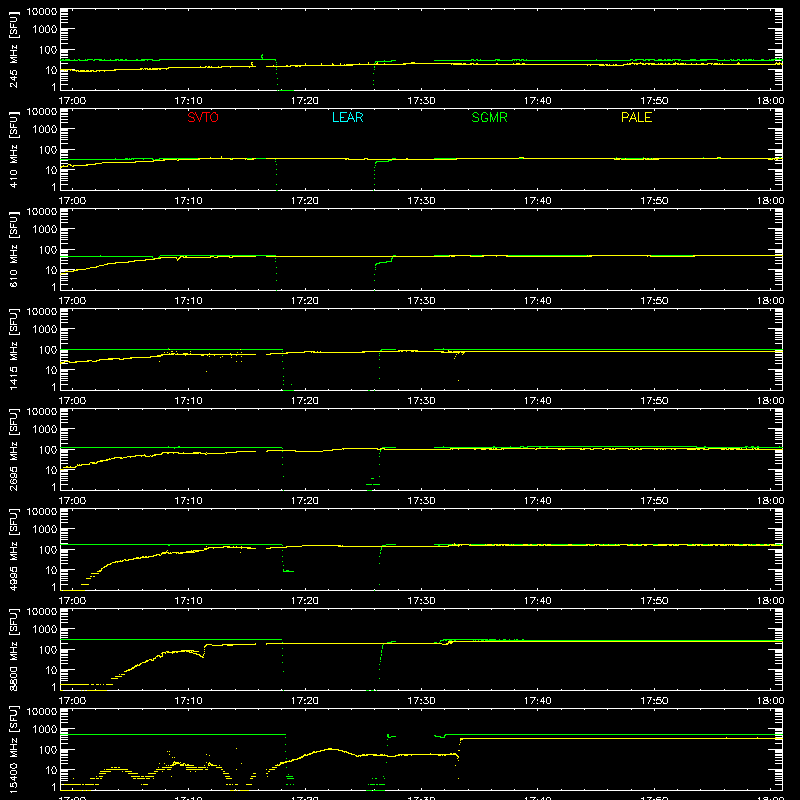Click 17:10 tick label under 8800 MHz panel

point(188,701)
